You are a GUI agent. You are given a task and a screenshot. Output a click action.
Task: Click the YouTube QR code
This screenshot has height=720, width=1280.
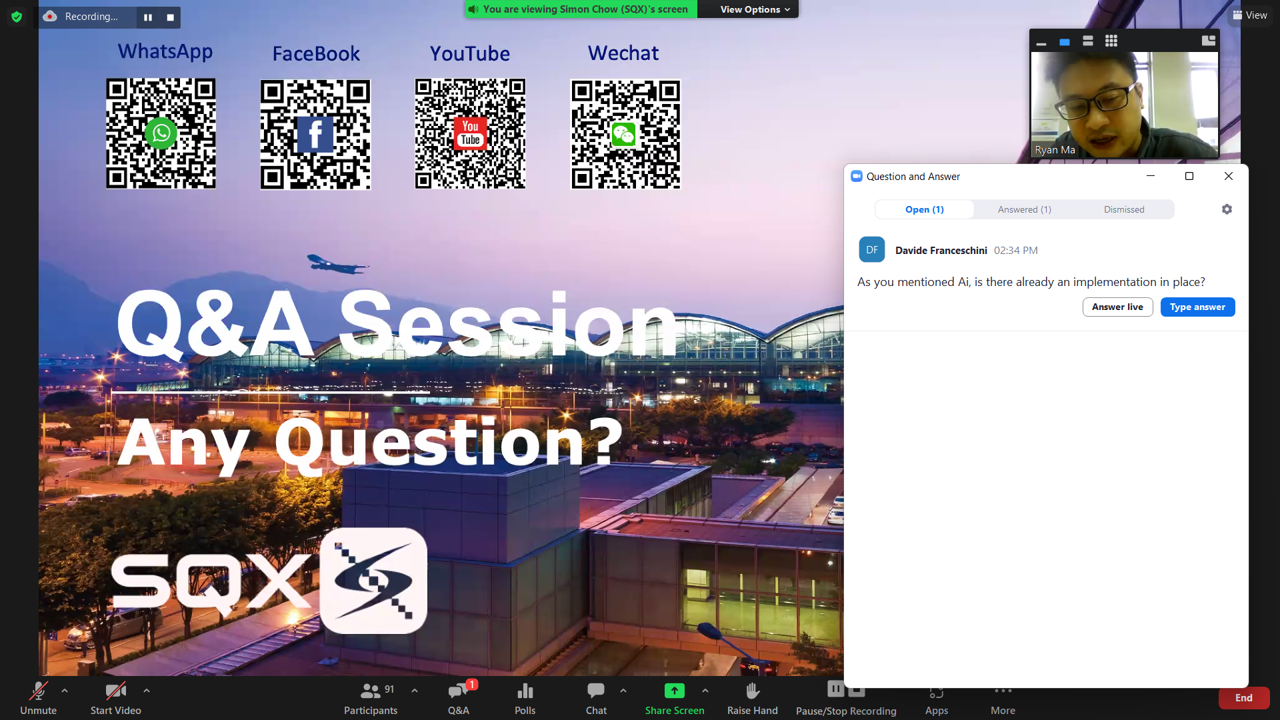[470, 134]
